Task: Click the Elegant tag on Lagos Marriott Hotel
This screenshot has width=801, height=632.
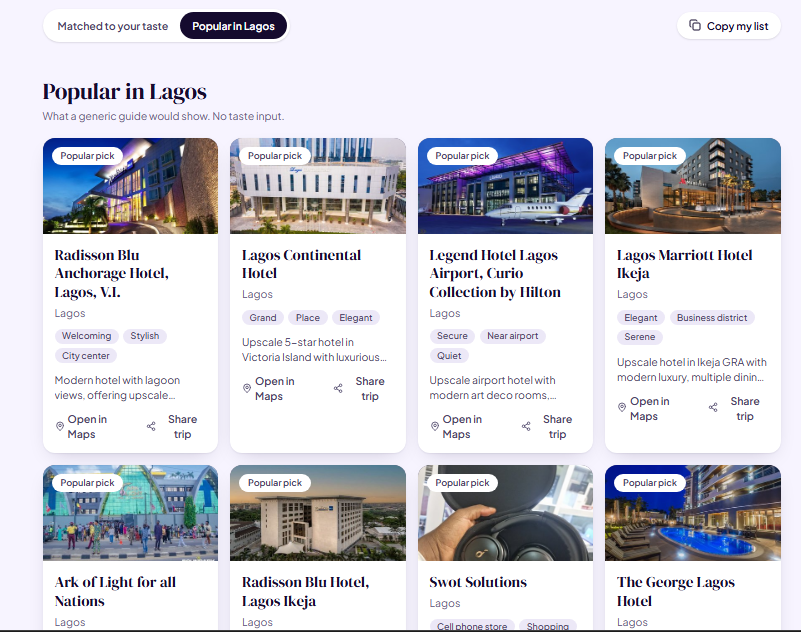Action: pos(641,318)
